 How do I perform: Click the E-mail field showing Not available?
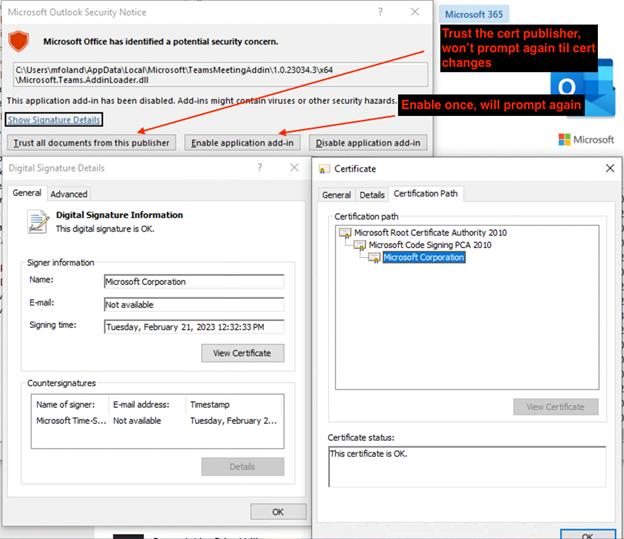pos(194,305)
